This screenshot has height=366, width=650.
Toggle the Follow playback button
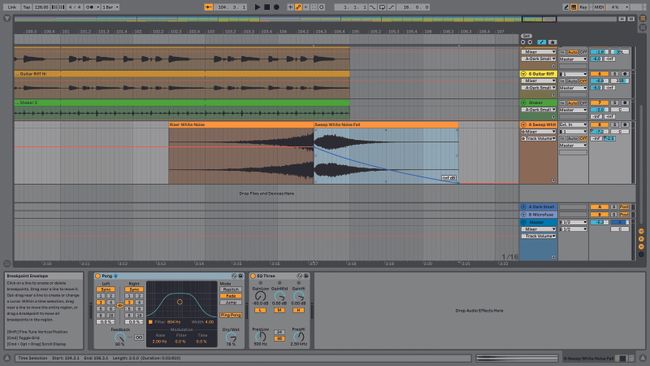click(x=209, y=7)
